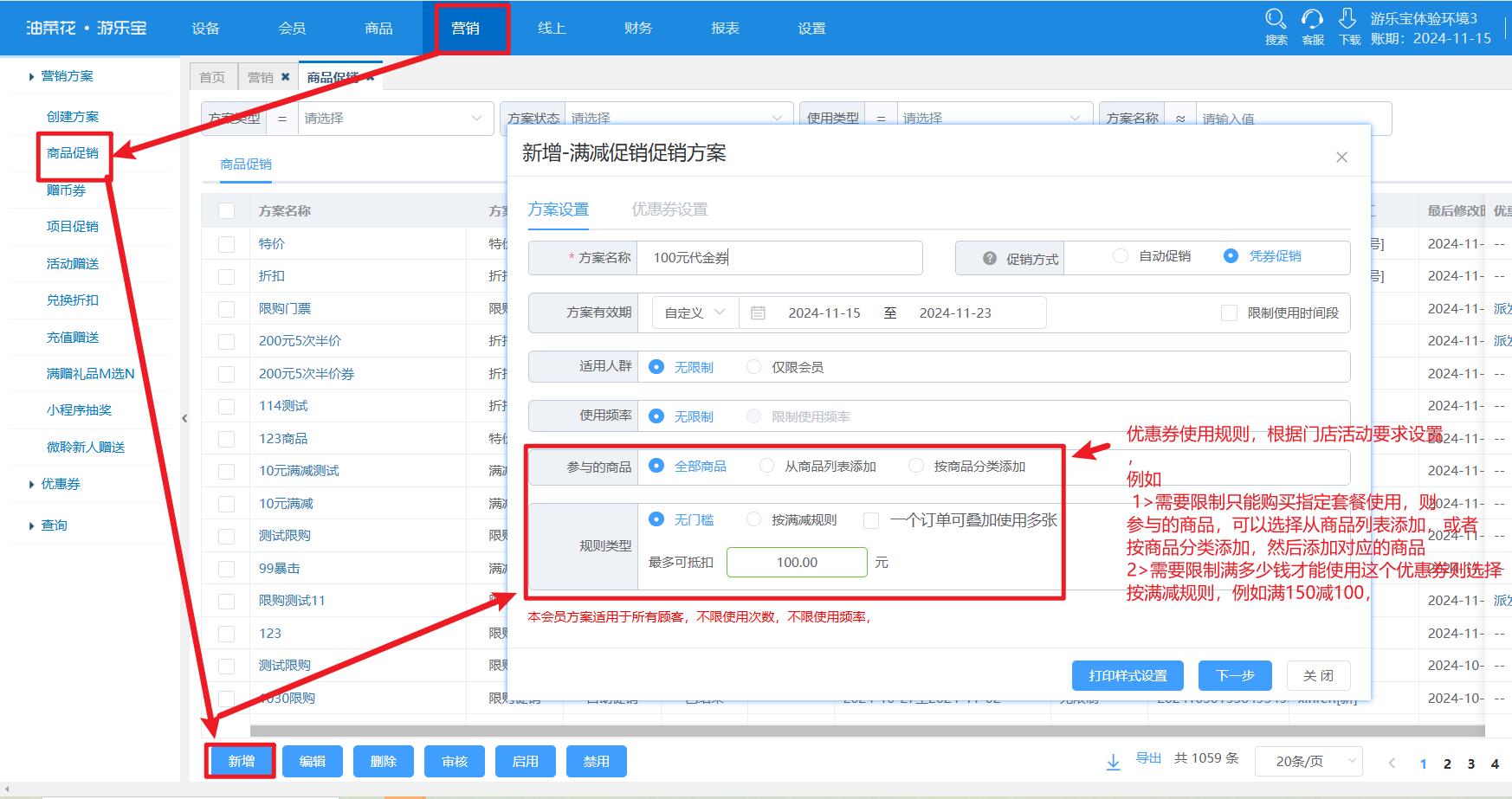This screenshot has height=799, width=1512.
Task: Open the 20条/页 page size dropdown
Action: tap(1308, 762)
